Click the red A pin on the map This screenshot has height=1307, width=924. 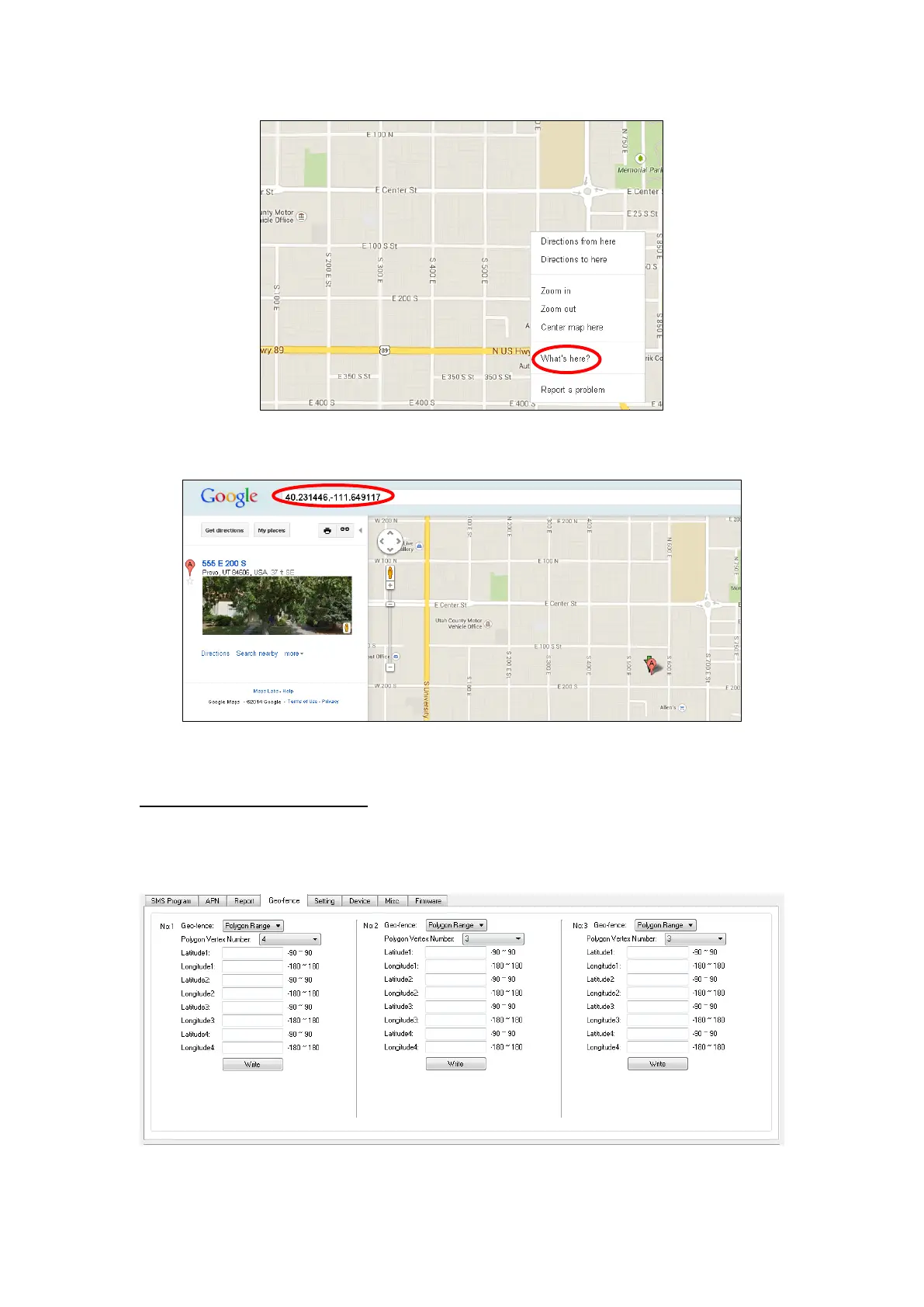coord(652,664)
